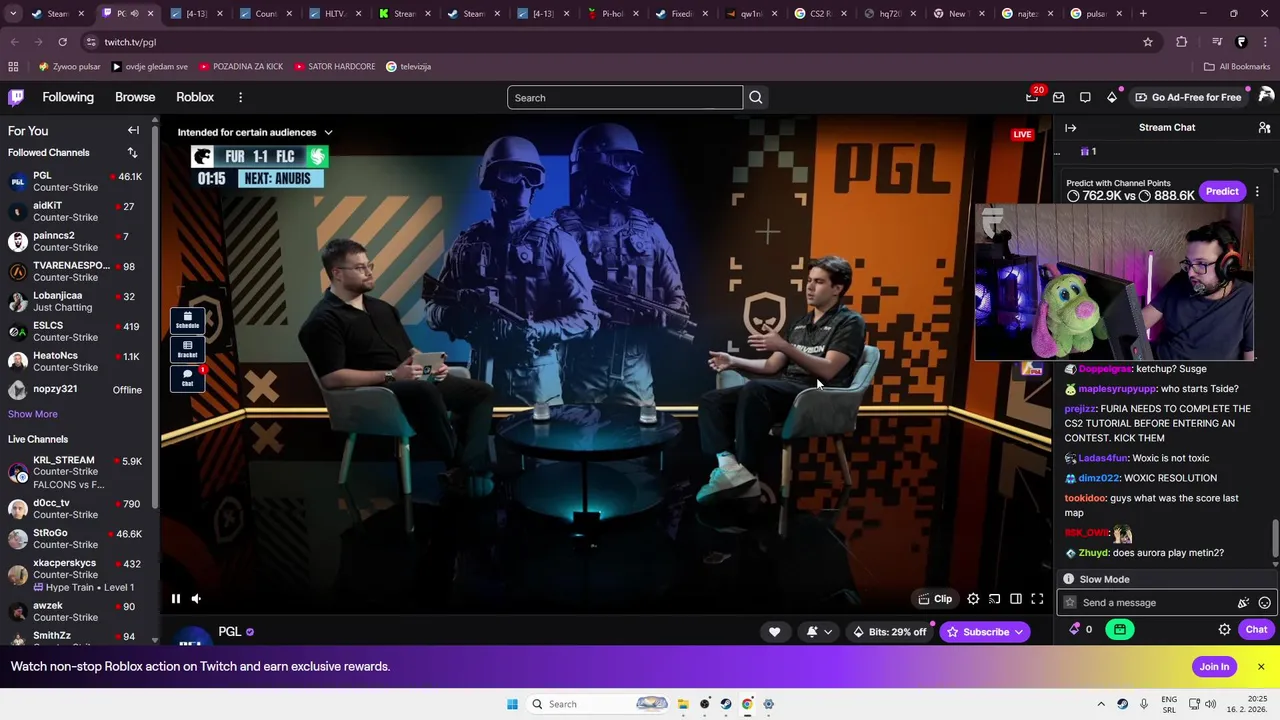Follow heart button for PGL
The image size is (1280, 720).
[x=774, y=632]
